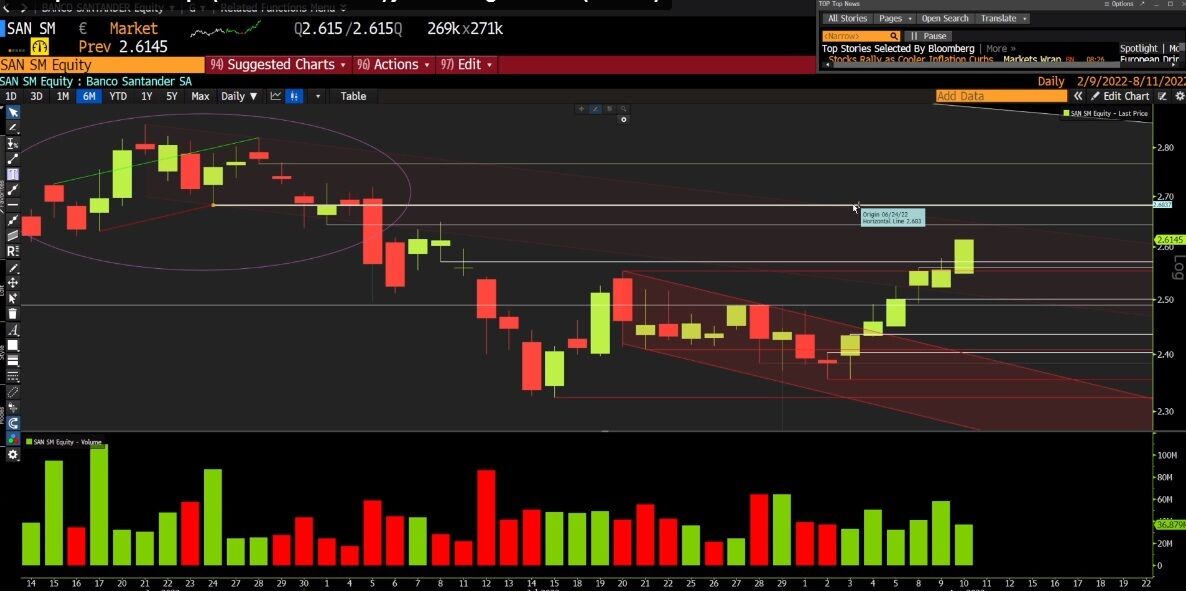Open the Table view

click(353, 96)
